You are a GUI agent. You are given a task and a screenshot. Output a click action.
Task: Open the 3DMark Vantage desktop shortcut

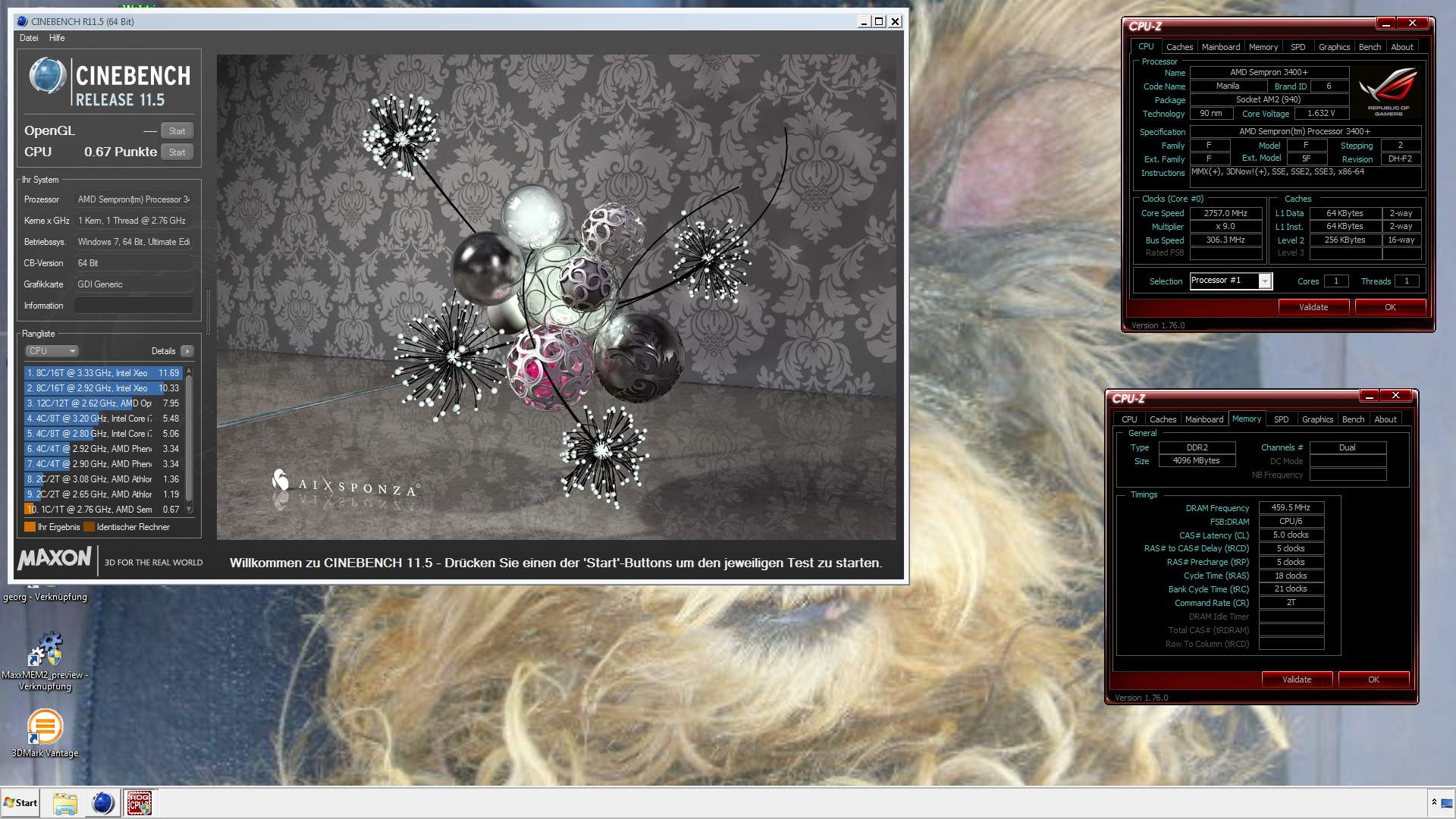45,733
